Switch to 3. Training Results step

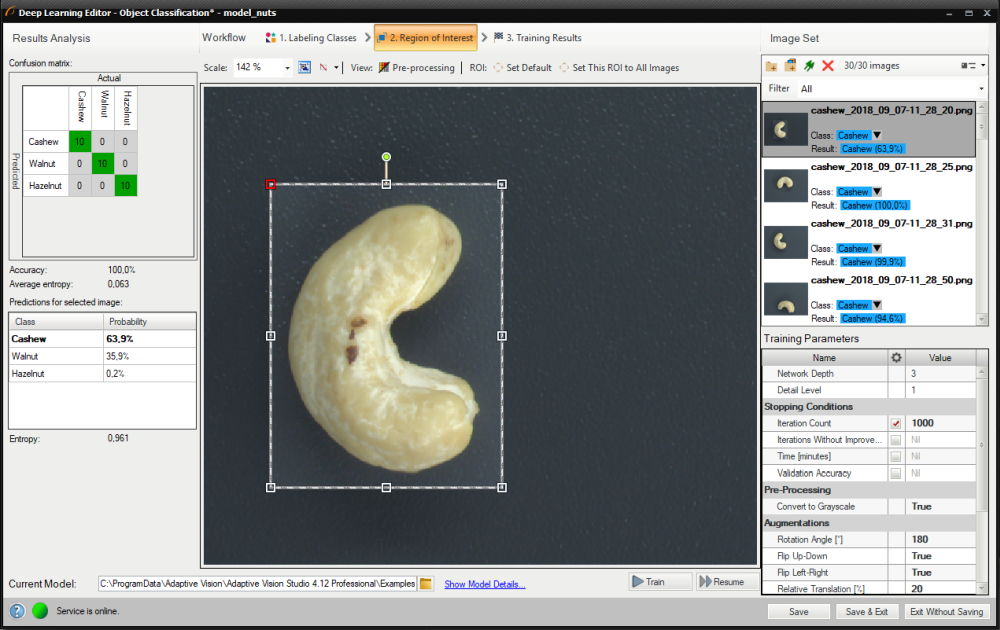(536, 38)
